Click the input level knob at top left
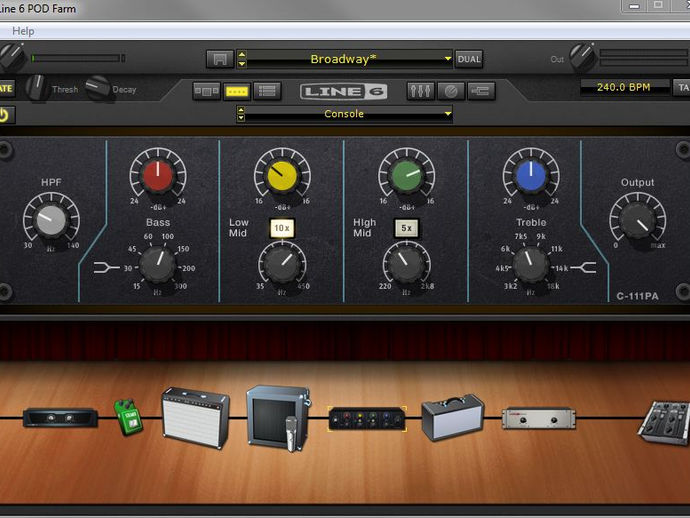 point(12,57)
